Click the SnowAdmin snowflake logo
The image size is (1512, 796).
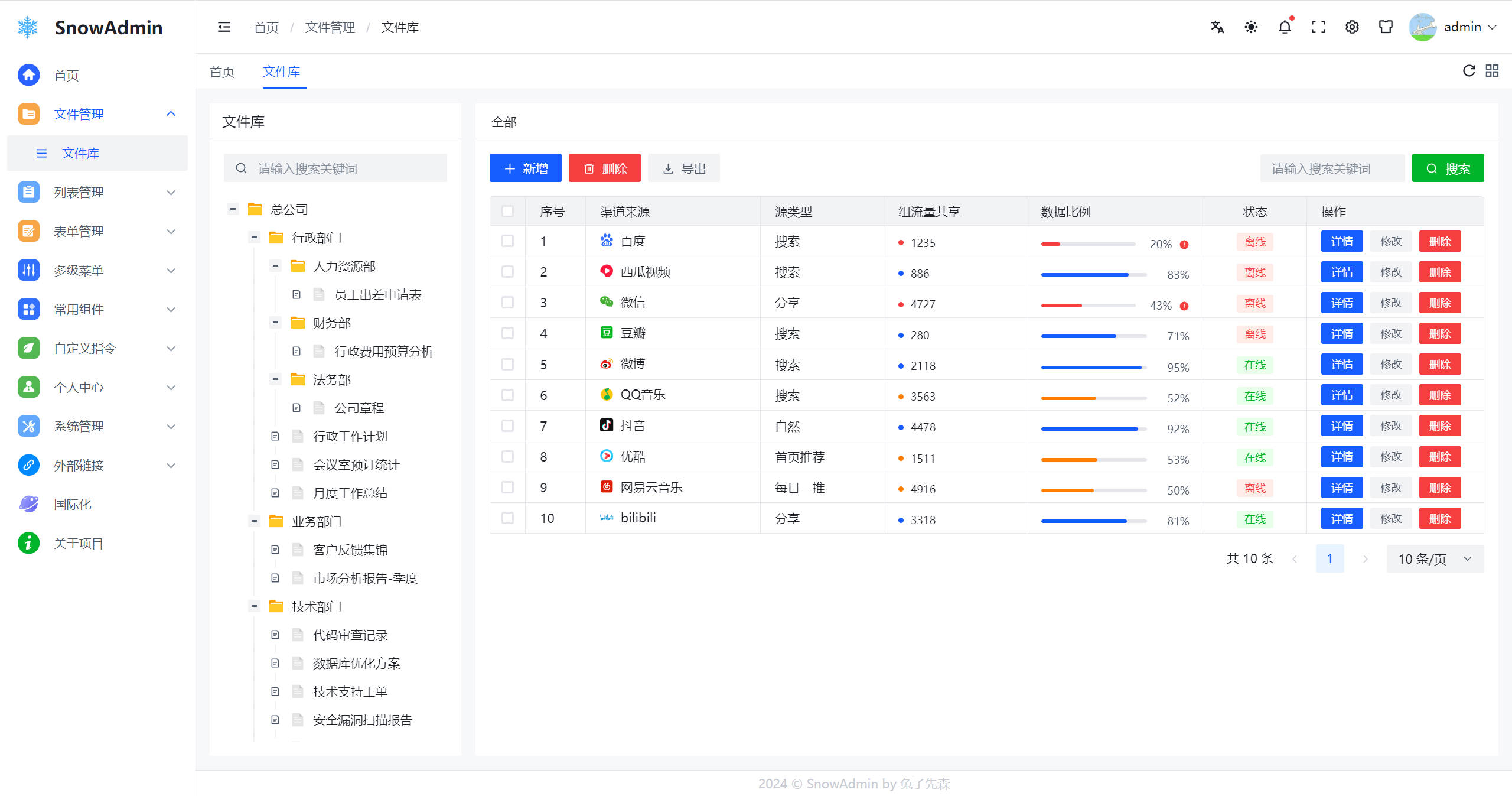pos(28,27)
